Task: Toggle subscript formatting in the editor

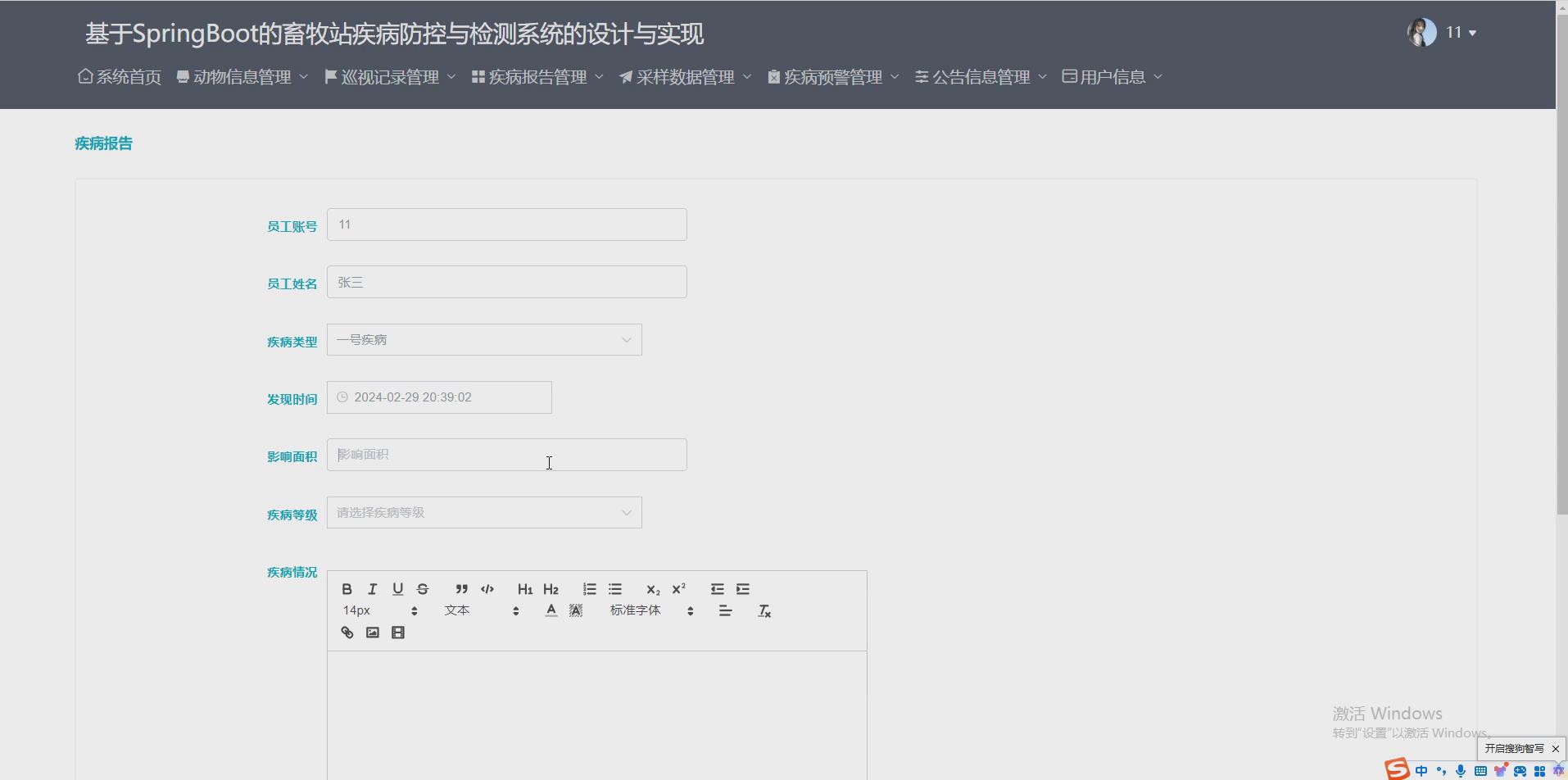Action: coord(652,588)
